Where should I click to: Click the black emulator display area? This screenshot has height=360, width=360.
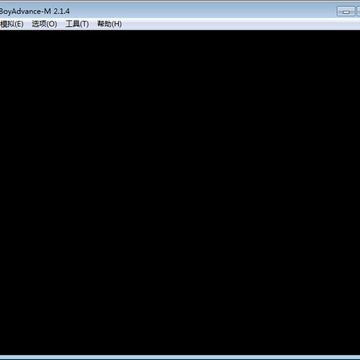(x=180, y=192)
